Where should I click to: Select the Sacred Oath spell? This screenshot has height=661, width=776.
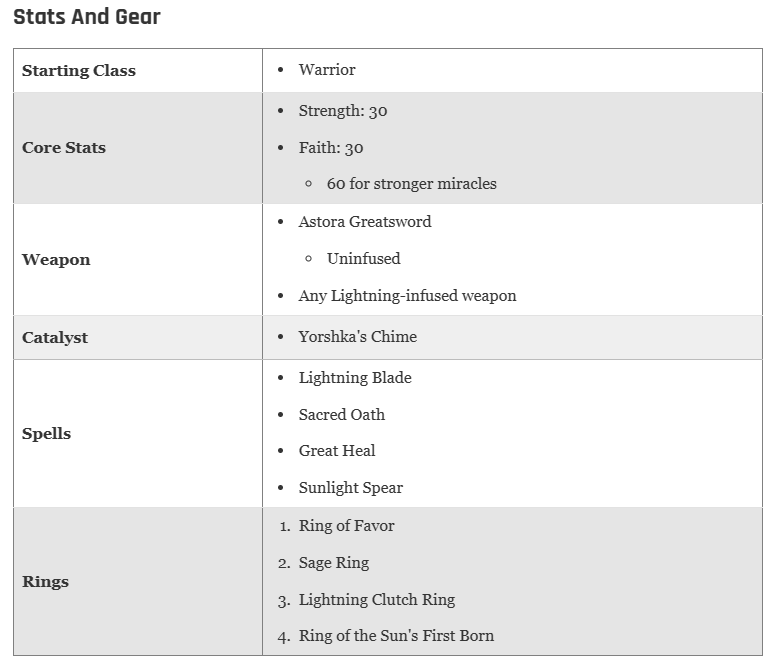point(341,415)
